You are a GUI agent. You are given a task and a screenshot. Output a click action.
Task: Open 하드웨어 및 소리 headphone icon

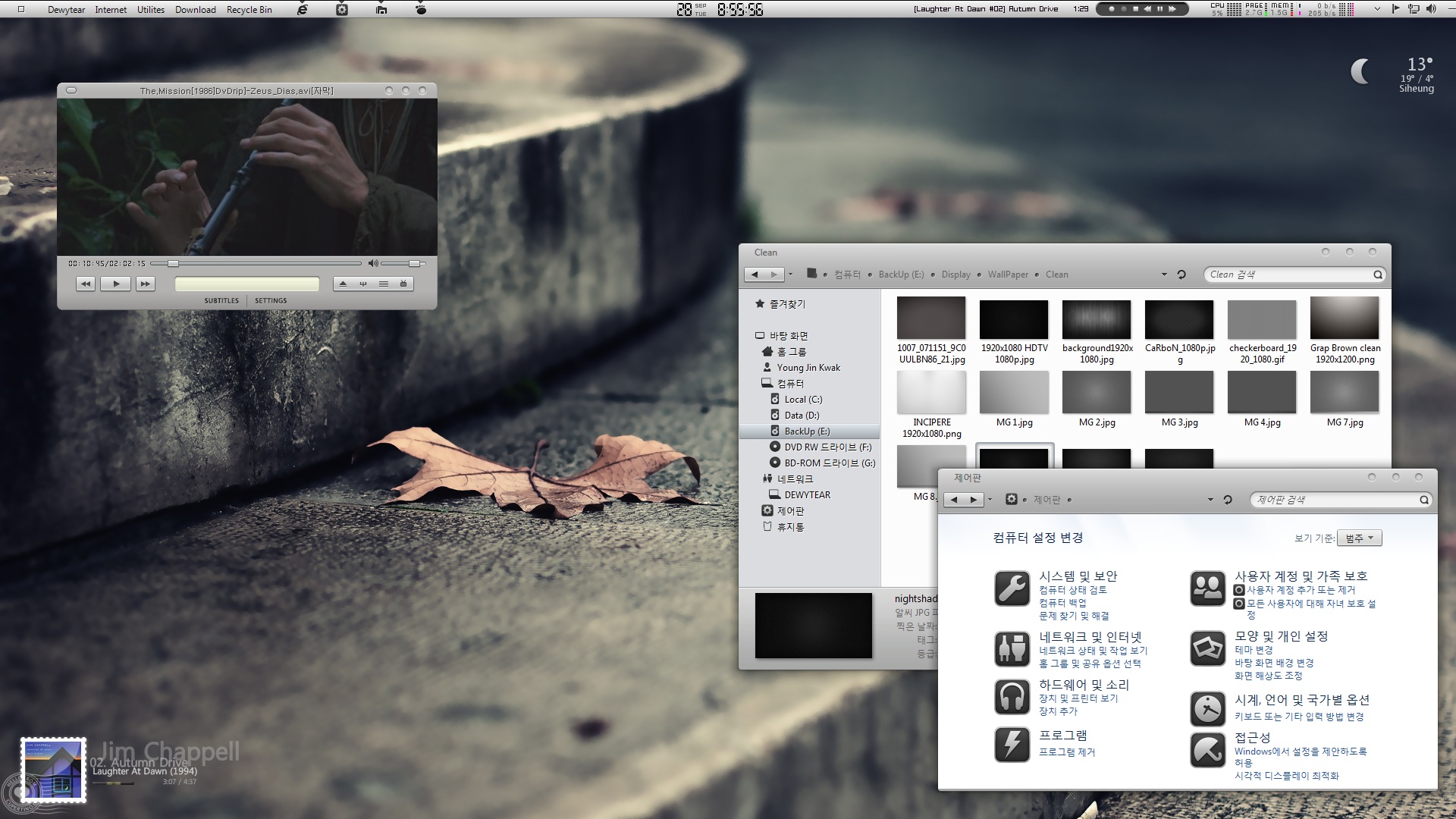[x=1012, y=697]
